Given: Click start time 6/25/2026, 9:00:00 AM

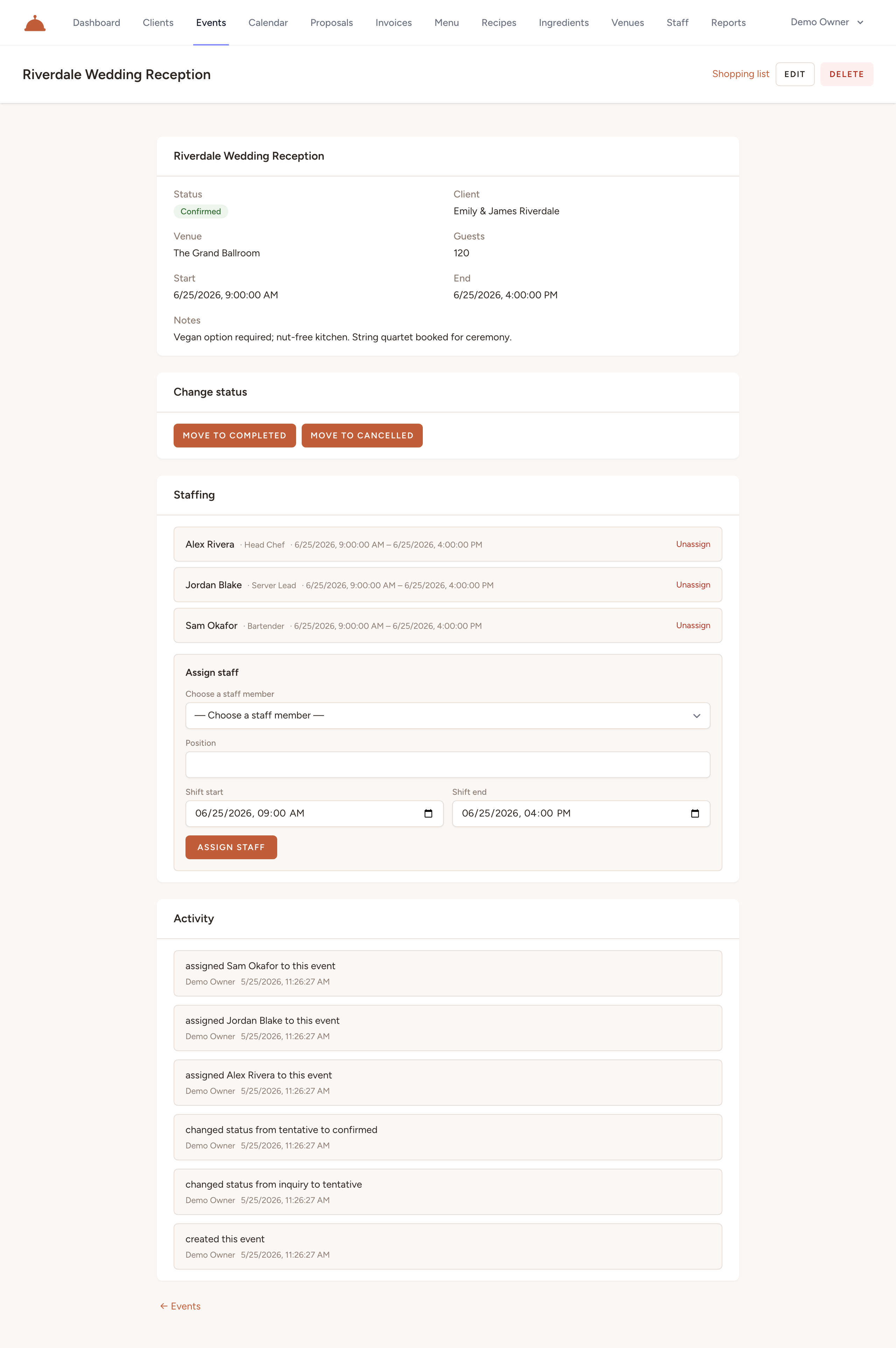Looking at the screenshot, I should 226,295.
